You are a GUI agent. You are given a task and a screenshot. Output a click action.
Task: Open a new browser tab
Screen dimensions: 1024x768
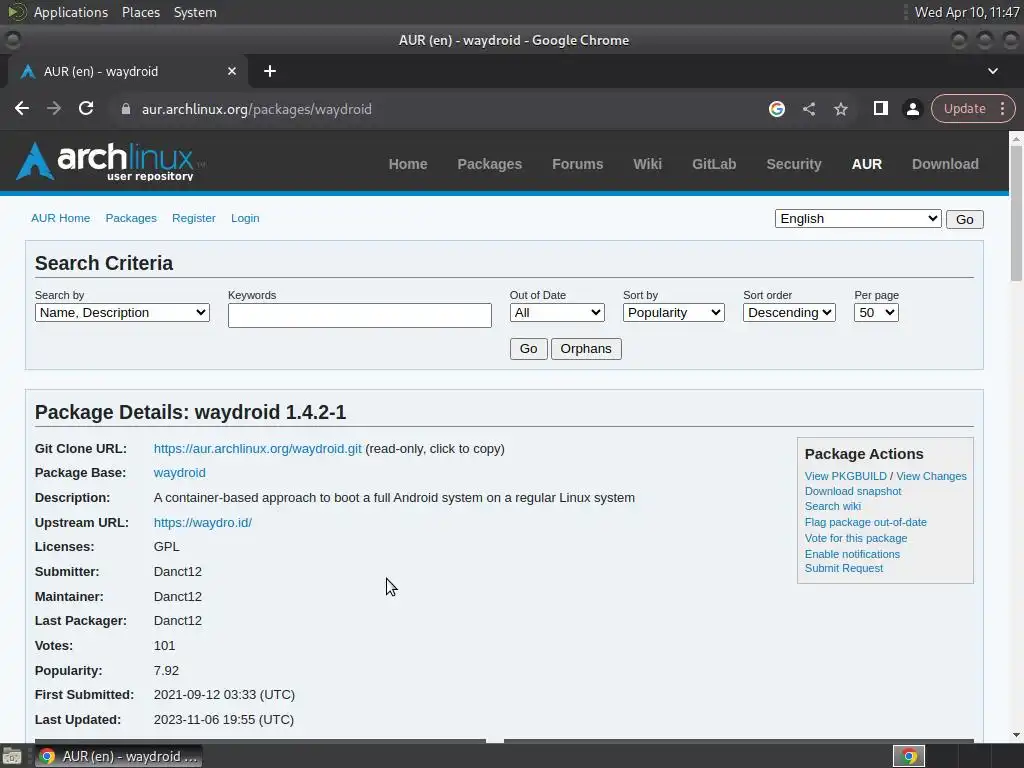point(270,71)
